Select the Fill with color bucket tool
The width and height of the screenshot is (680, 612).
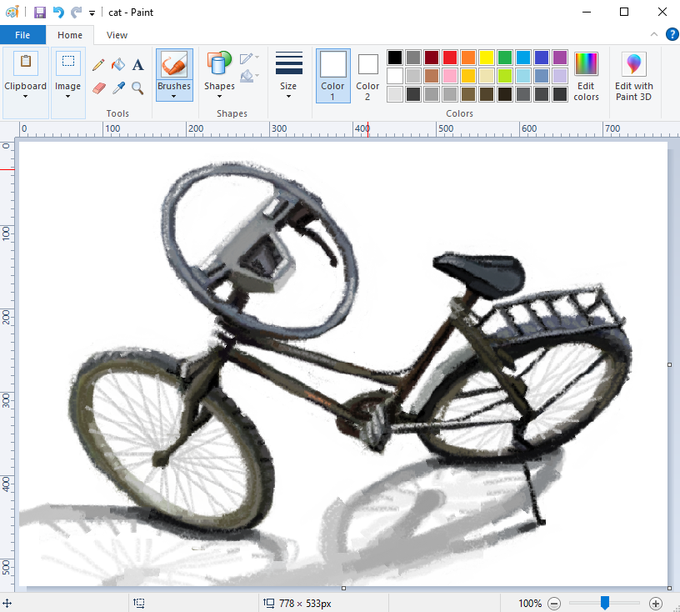pyautogui.click(x=118, y=65)
